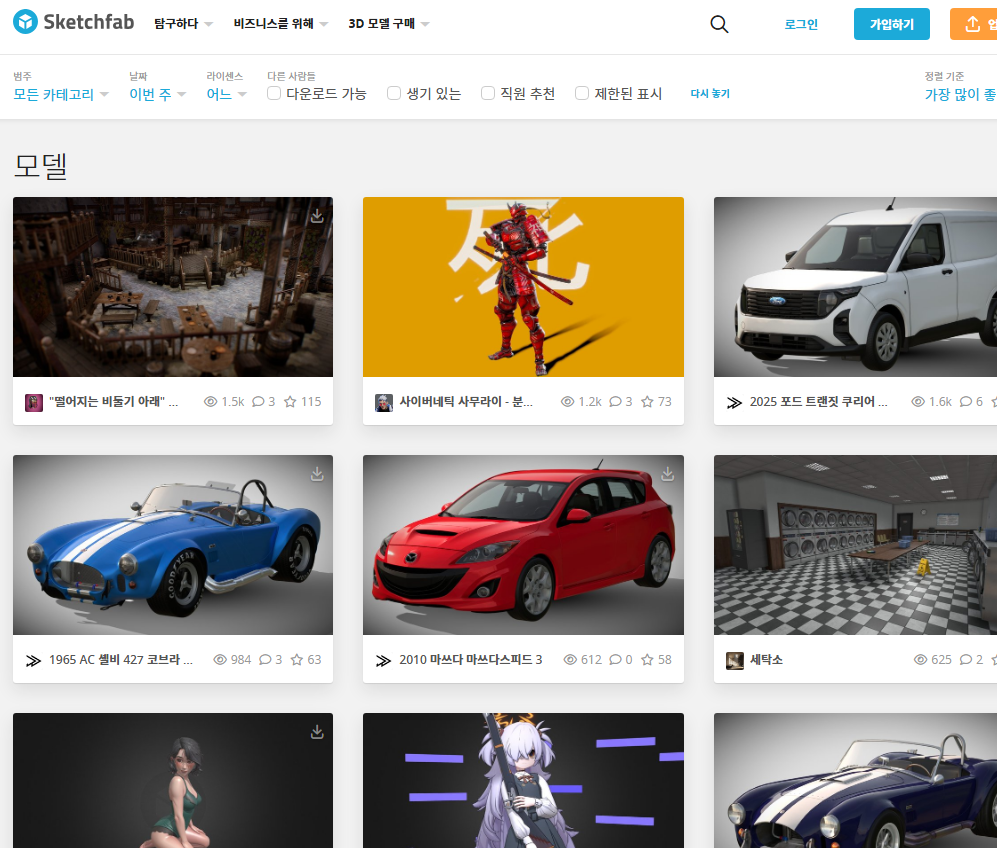
Task: Click the uploader avatar on the 세탁소 card
Action: 734,660
